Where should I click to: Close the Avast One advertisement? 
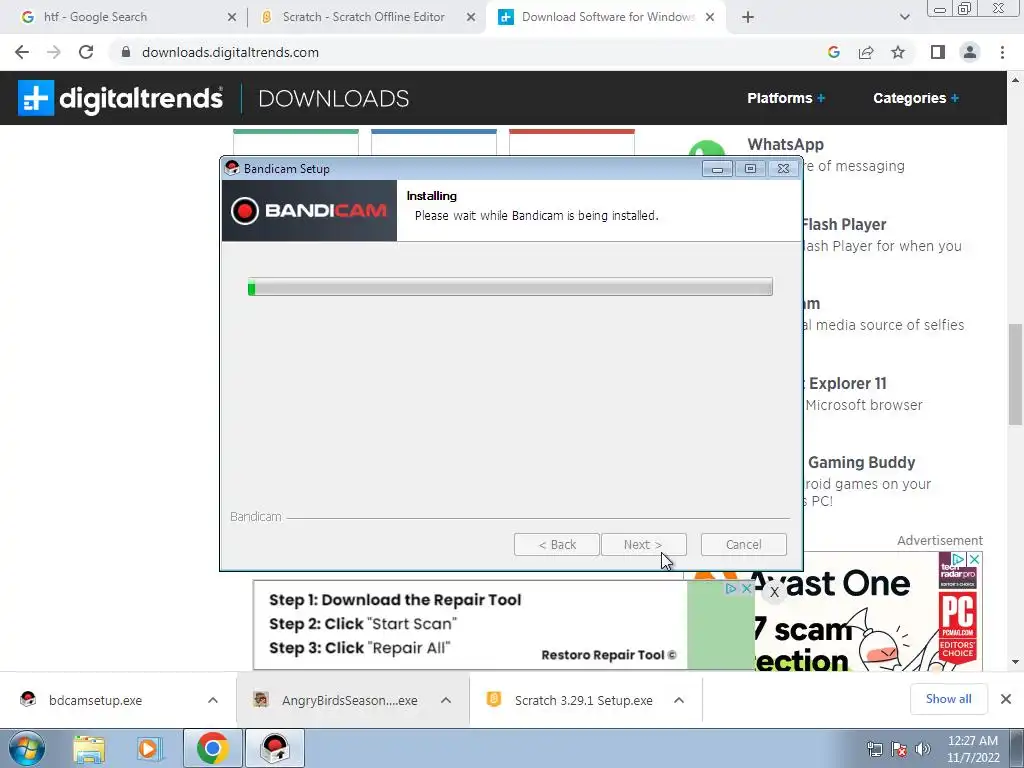click(974, 559)
